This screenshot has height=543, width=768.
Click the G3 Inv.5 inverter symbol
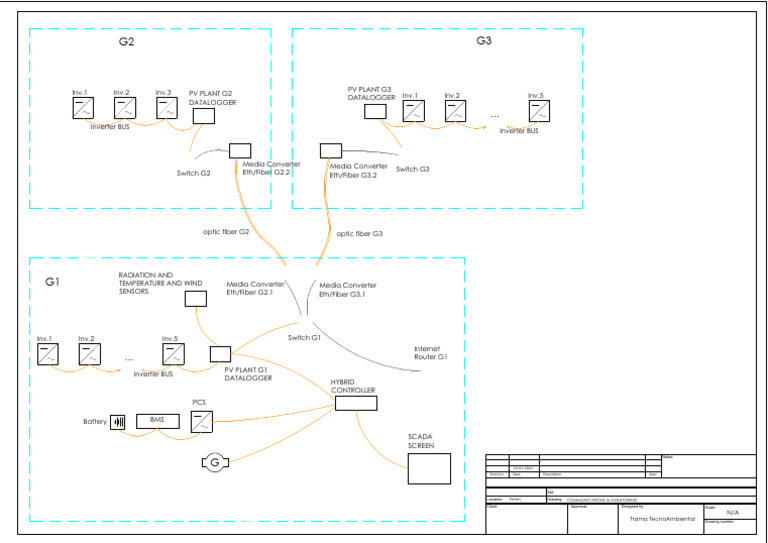[539, 111]
